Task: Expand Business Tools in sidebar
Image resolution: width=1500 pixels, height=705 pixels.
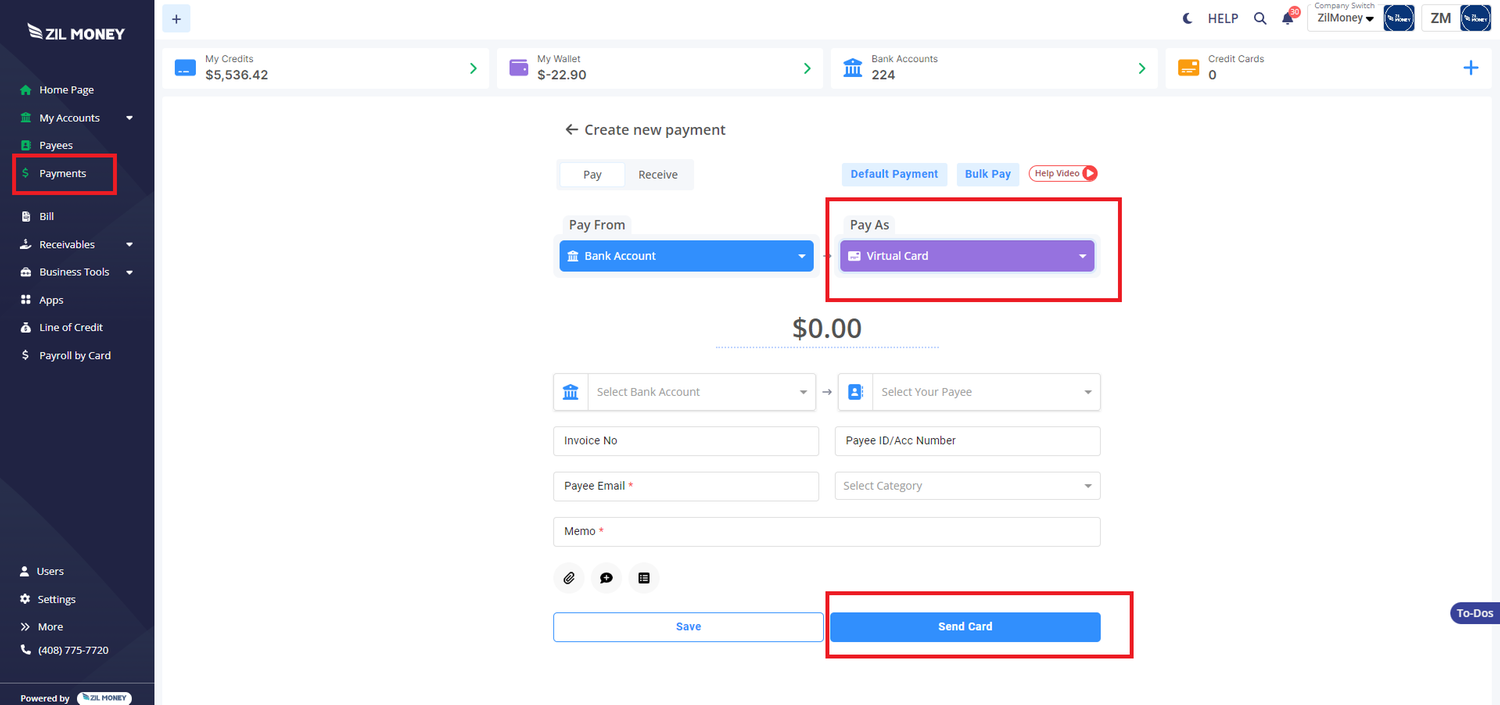Action: (x=76, y=272)
